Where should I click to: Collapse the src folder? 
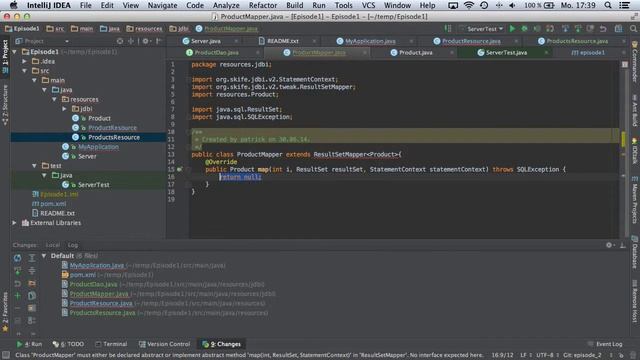[x=24, y=71]
